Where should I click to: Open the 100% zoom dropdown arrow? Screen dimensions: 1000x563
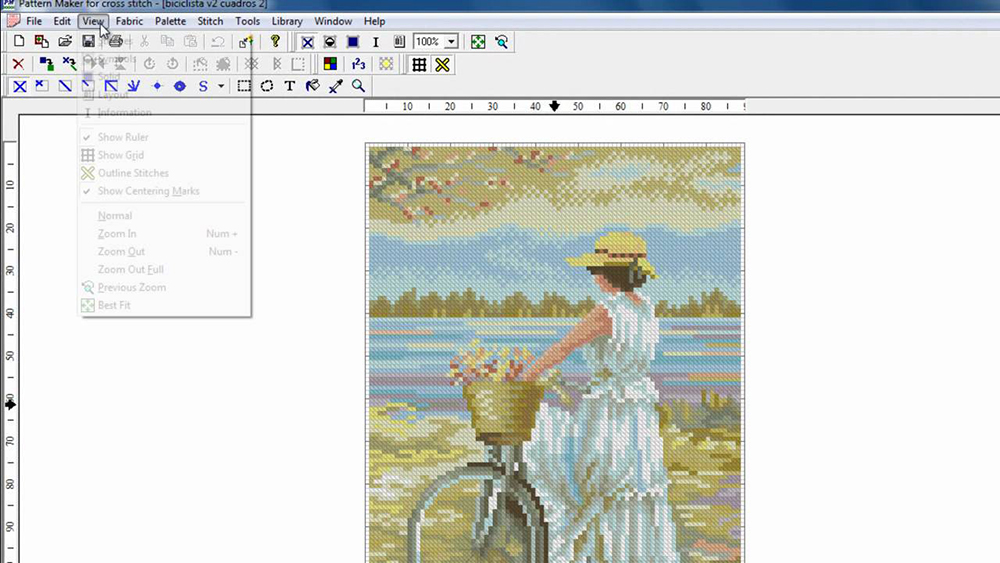pos(451,42)
